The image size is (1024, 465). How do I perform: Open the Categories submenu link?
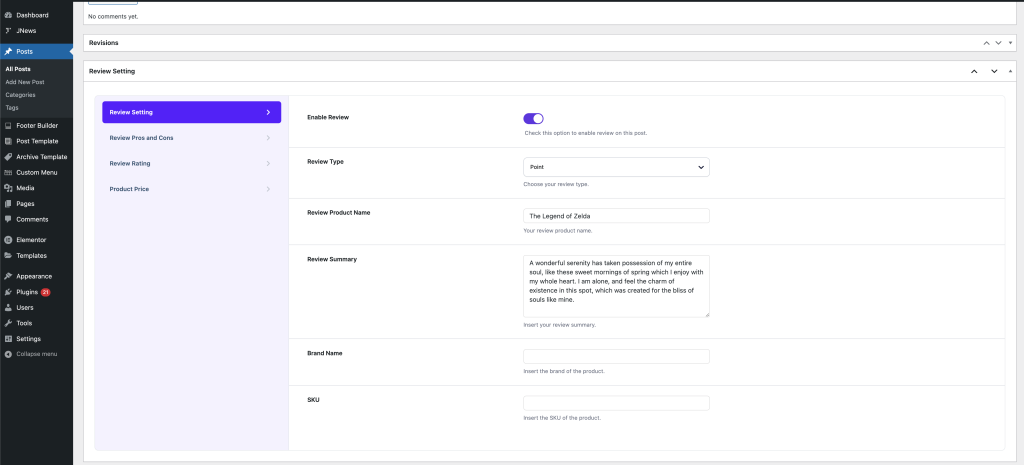20,95
